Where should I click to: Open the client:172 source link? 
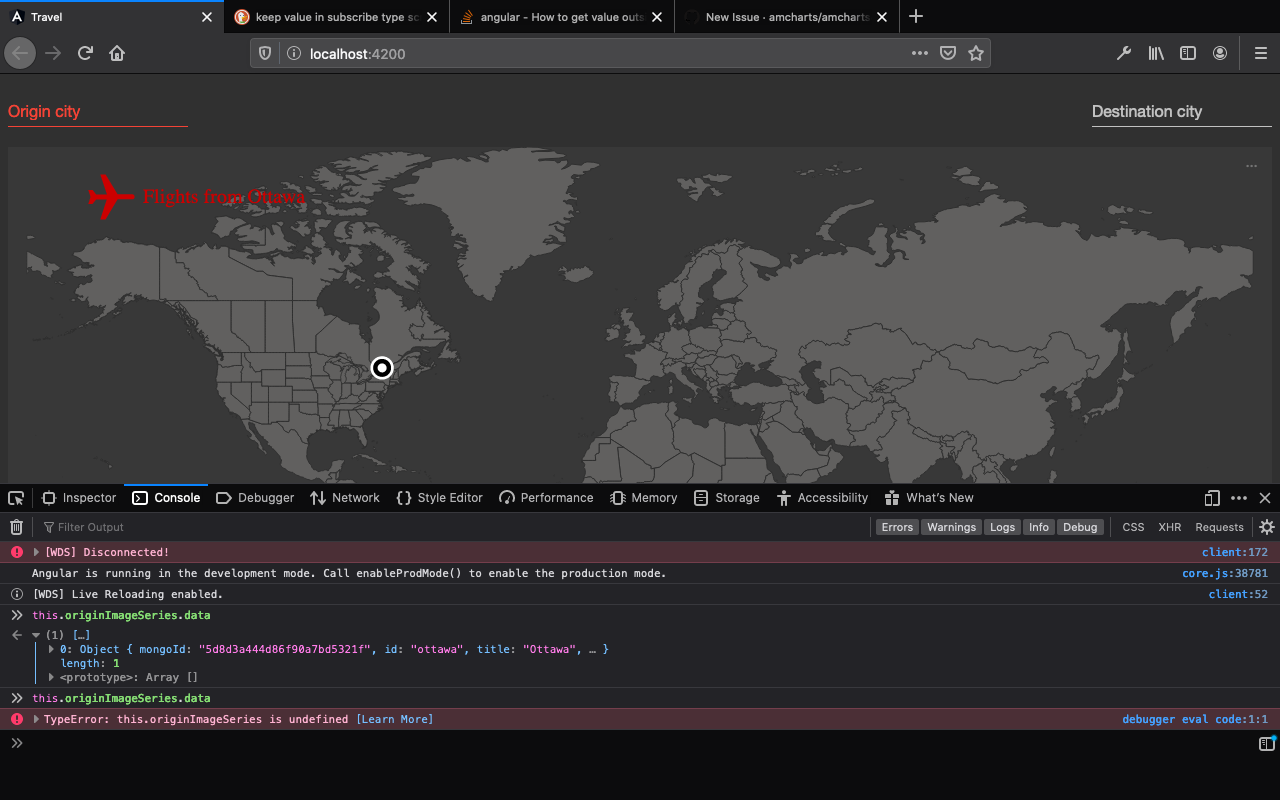pos(1234,552)
